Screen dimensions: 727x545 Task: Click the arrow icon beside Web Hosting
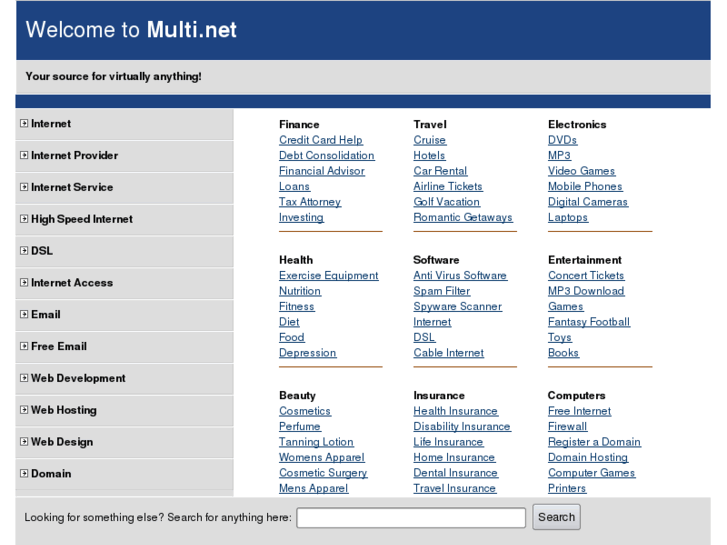[24, 410]
